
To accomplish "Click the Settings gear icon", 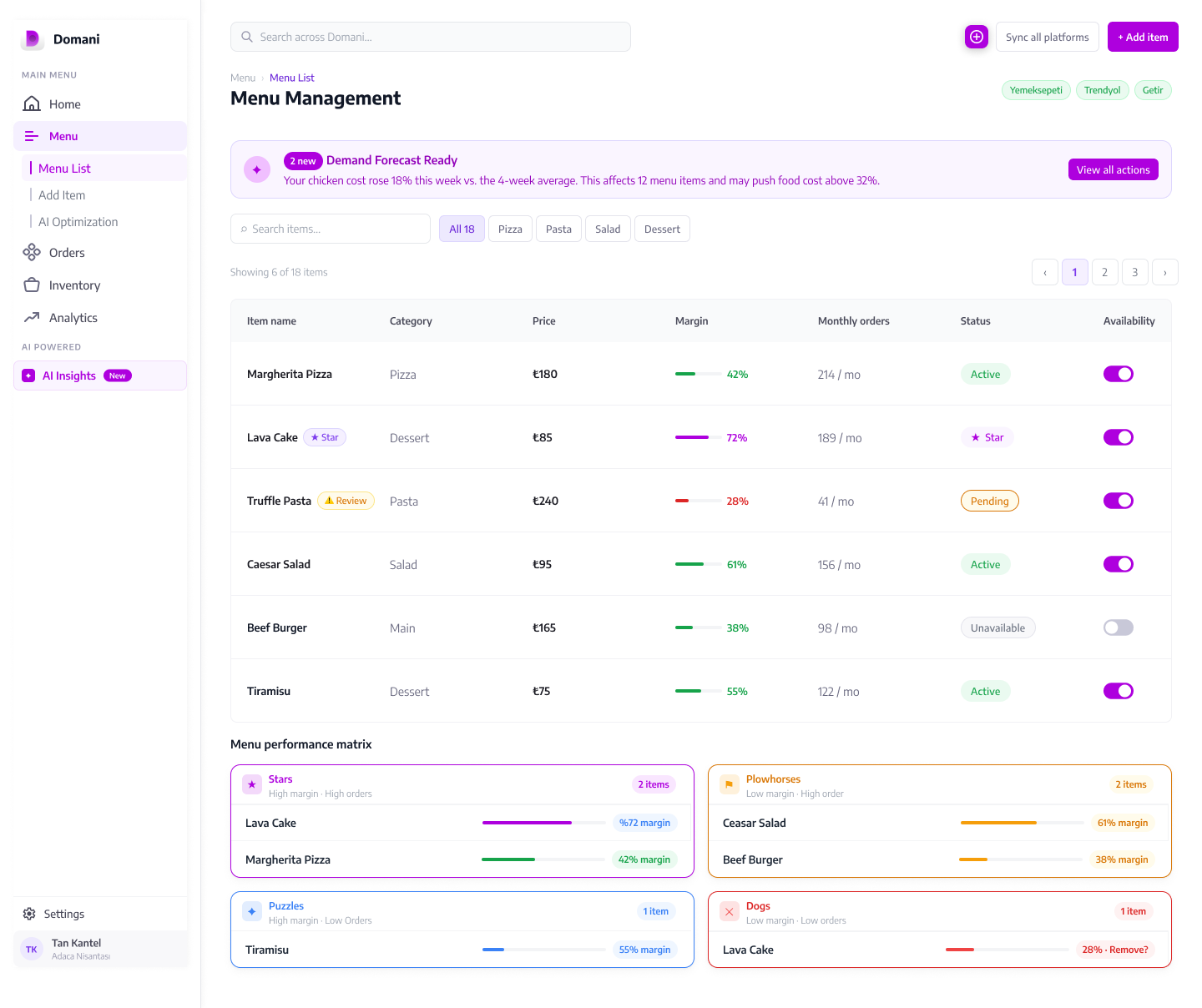I will point(29,914).
